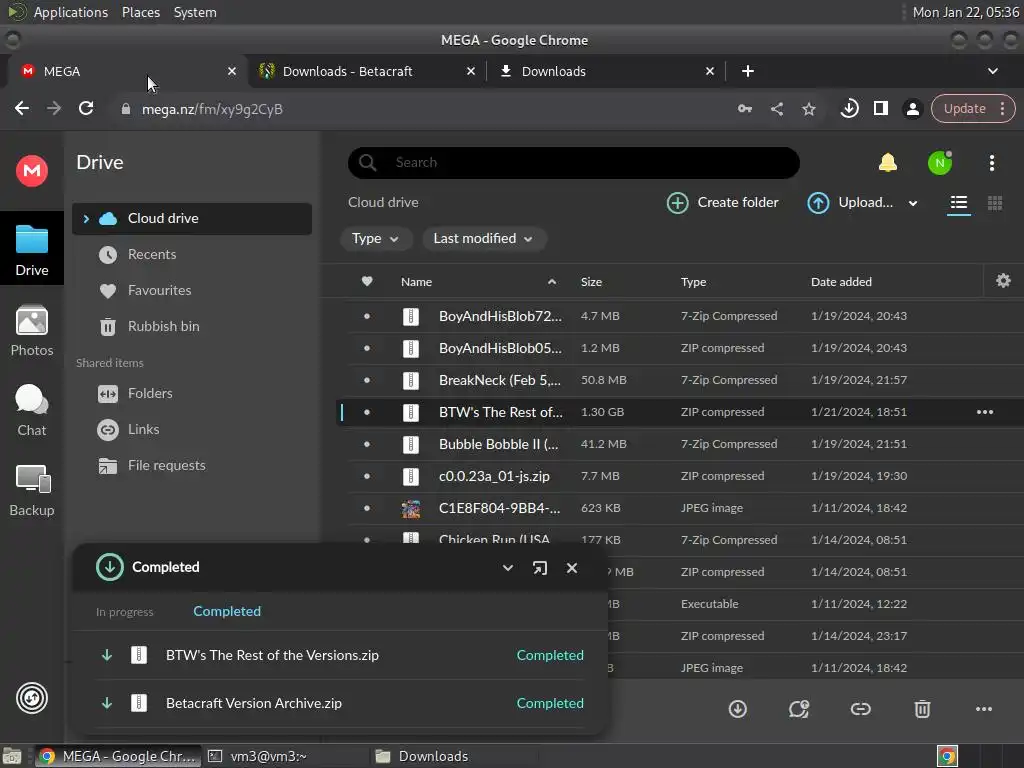Select the C1E8F804-9BB4 JPEG thumbnail
The image size is (1024, 768).
(411, 508)
